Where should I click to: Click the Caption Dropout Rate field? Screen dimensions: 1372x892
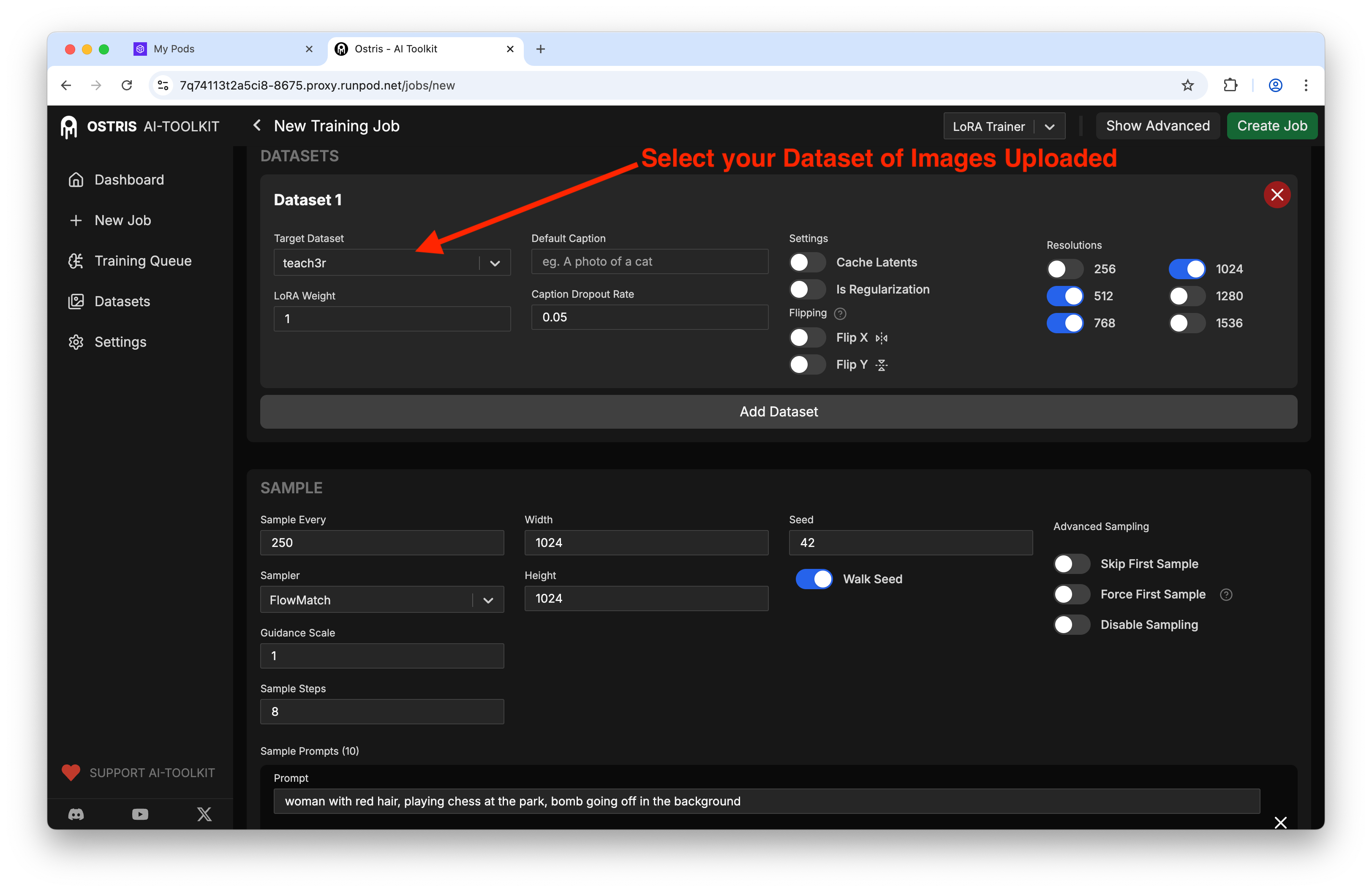point(650,317)
